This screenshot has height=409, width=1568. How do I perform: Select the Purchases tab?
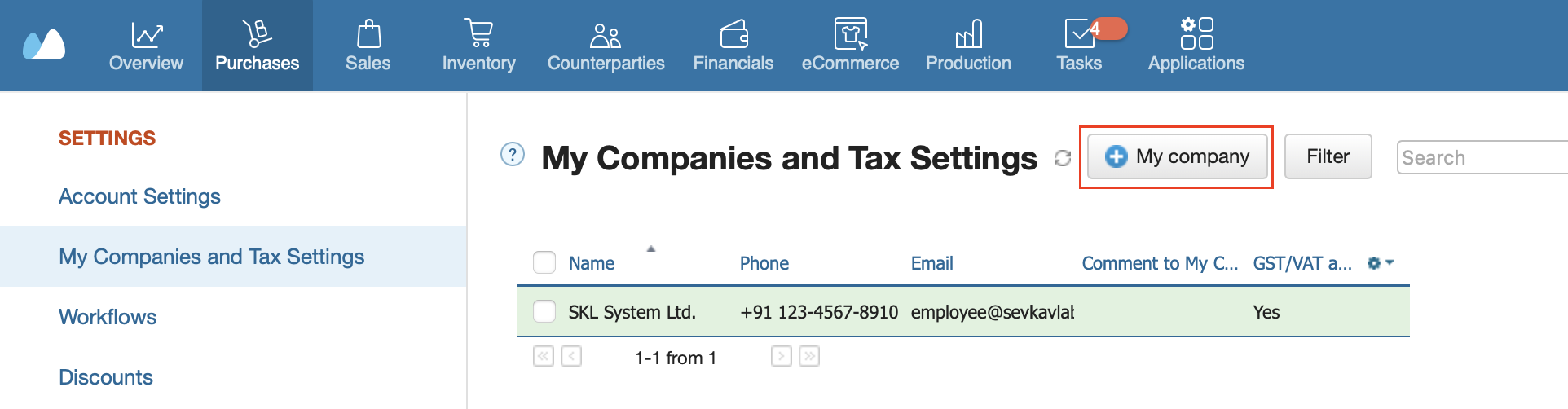258,46
